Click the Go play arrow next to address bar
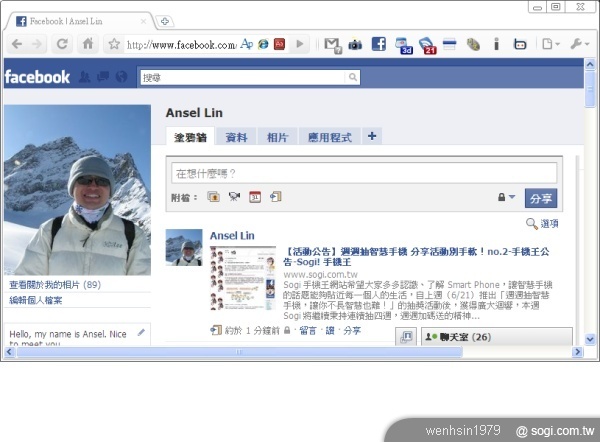This screenshot has width=600, height=442. (x=300, y=44)
